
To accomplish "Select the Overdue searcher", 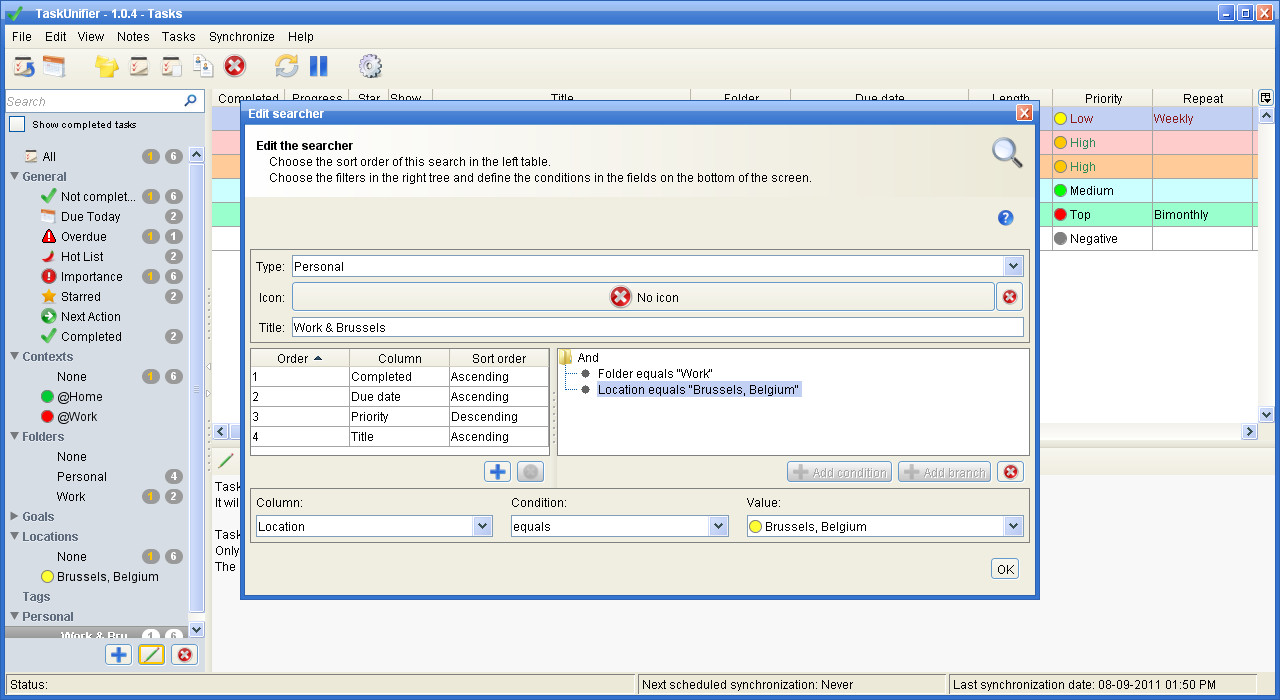I will (84, 237).
